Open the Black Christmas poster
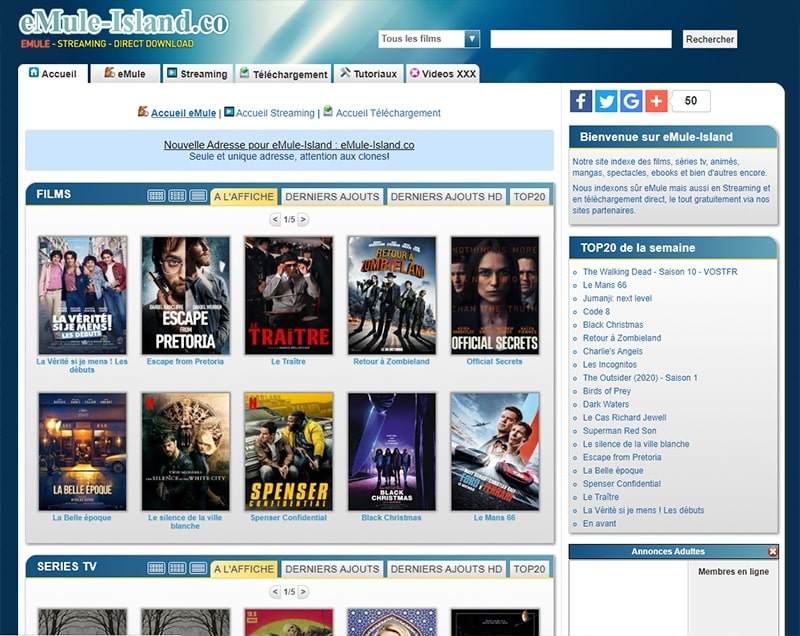This screenshot has width=800, height=636. coord(392,451)
